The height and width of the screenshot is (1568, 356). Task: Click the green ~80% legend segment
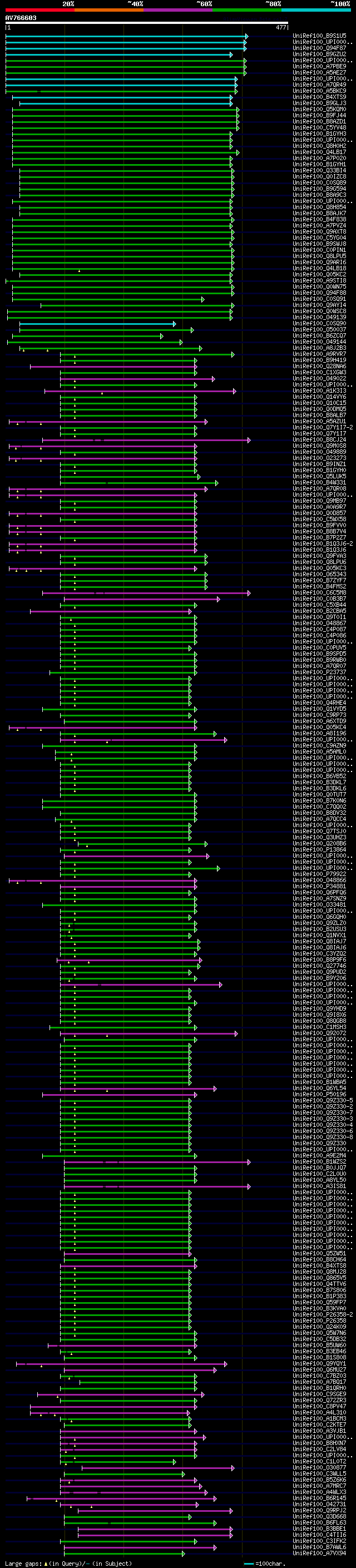[x=246, y=10]
